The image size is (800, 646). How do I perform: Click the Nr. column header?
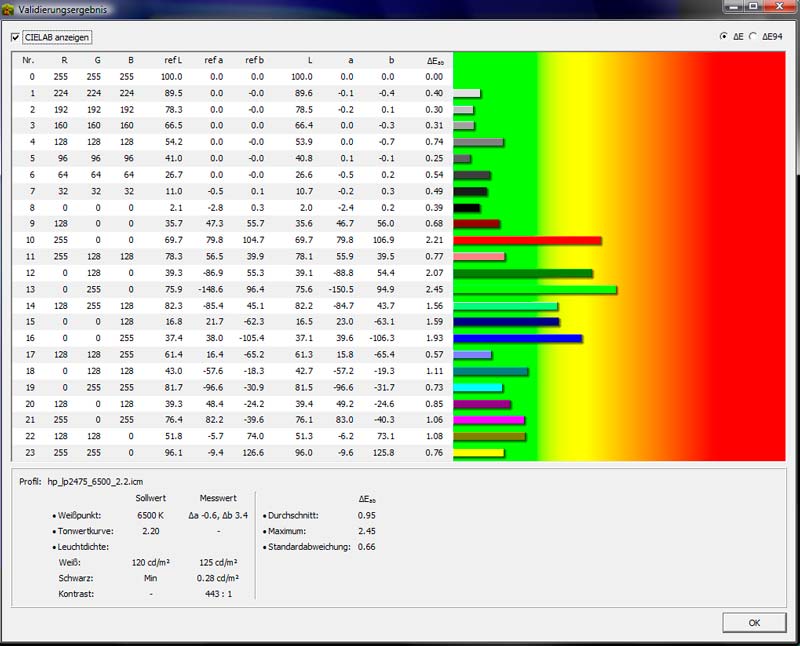coord(28,60)
